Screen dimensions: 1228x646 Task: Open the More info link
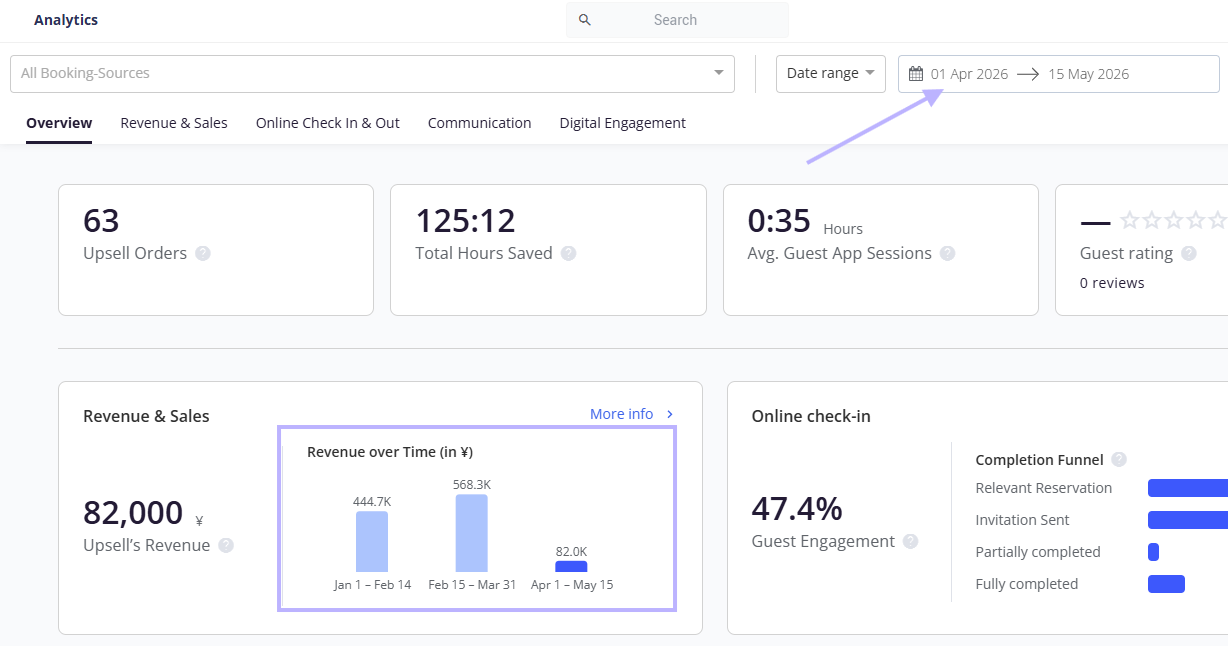pos(621,414)
